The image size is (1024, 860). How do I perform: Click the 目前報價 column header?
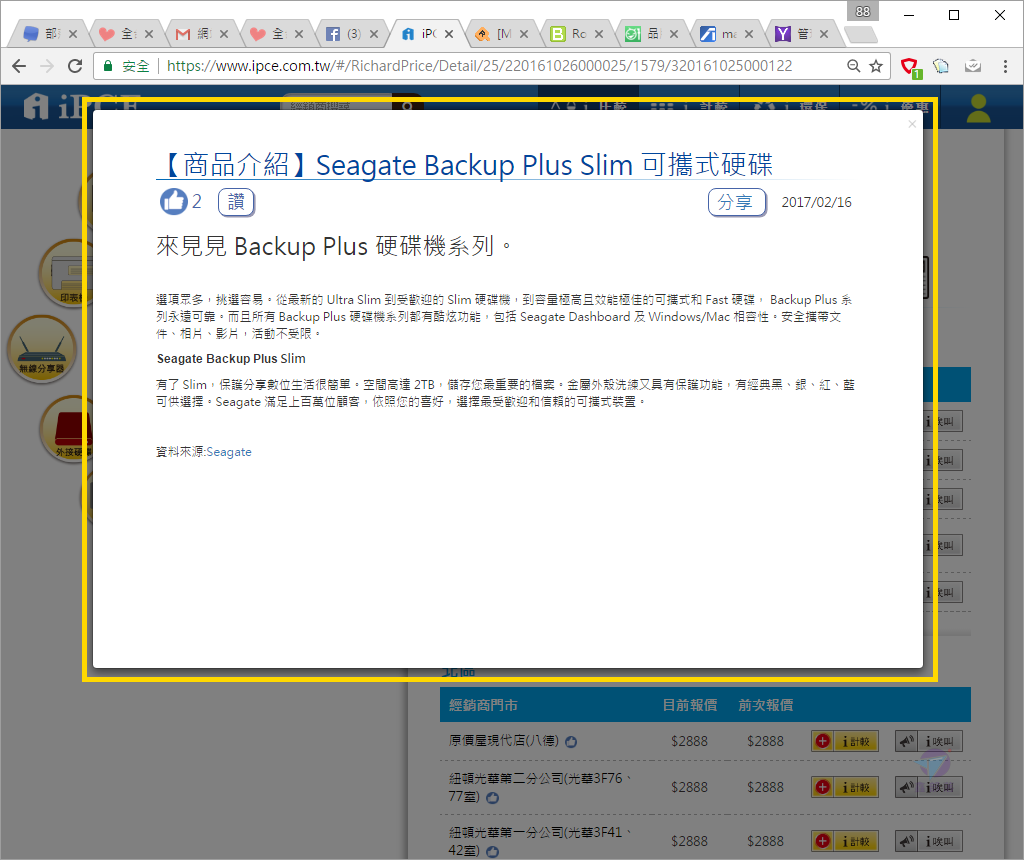pos(690,705)
